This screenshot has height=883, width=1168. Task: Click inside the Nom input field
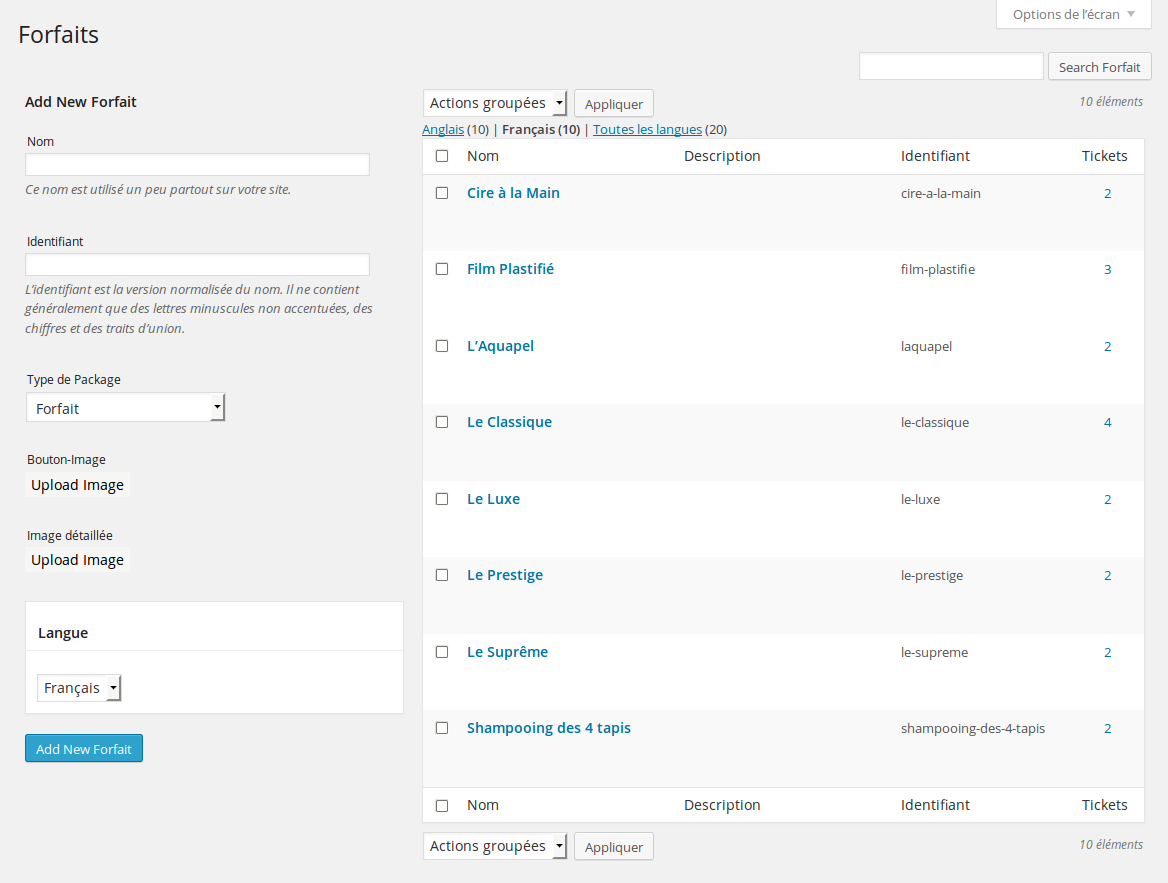click(x=196, y=164)
